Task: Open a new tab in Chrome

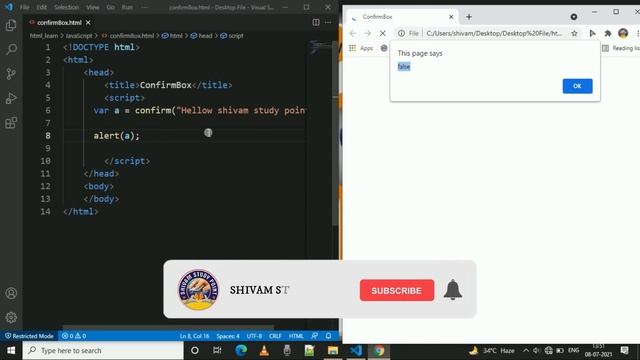Action: coord(469,17)
